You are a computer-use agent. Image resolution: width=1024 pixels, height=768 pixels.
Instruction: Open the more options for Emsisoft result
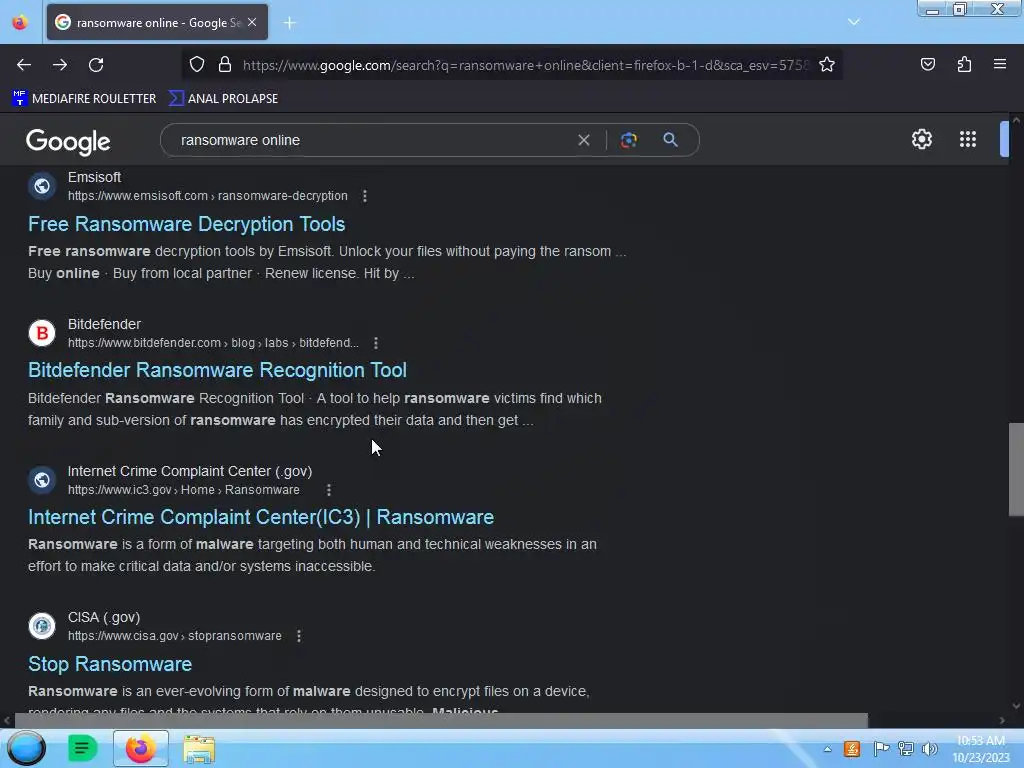click(365, 196)
